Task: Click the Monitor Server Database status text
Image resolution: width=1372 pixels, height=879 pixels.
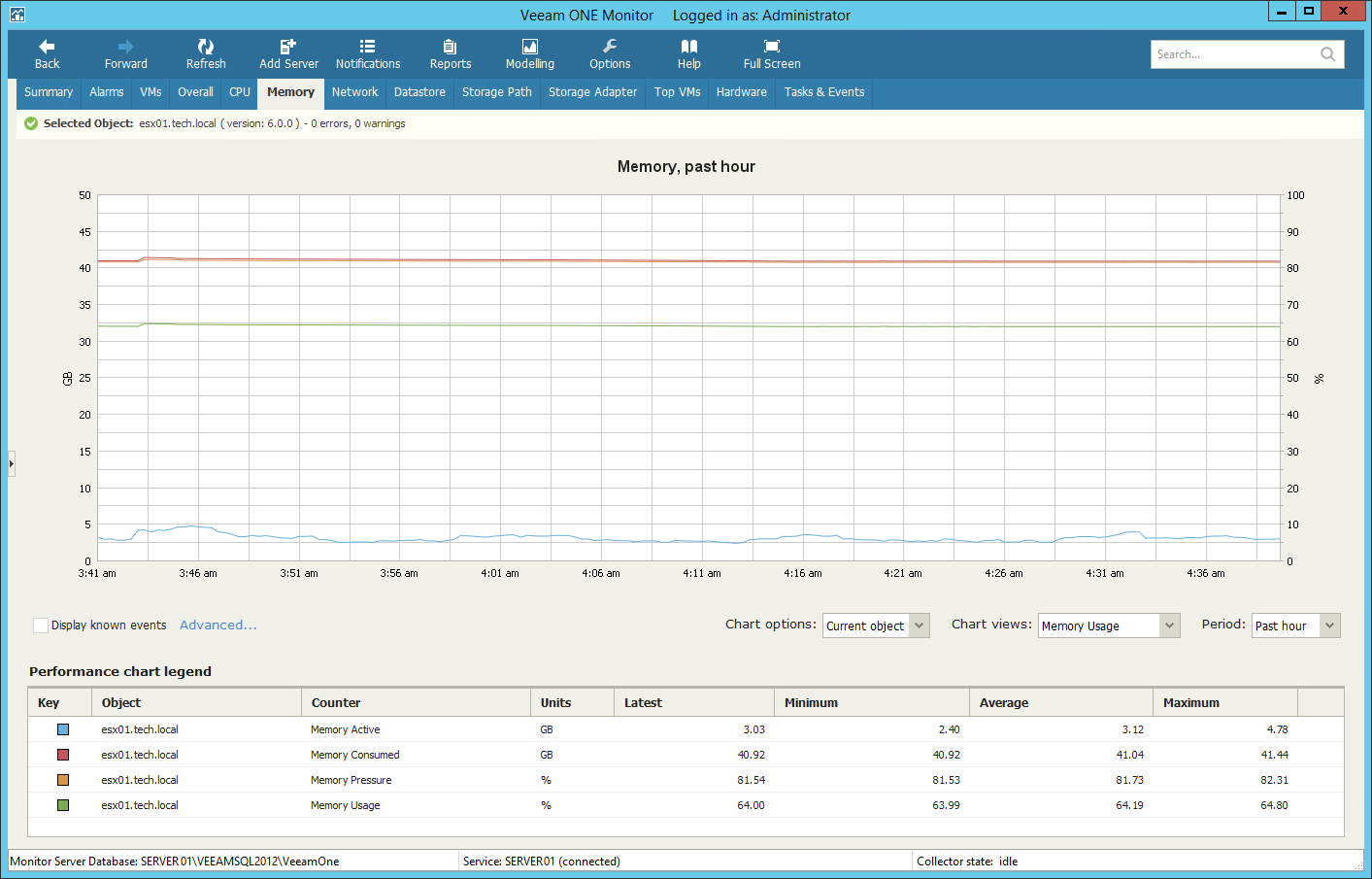Action: pyautogui.click(x=175, y=862)
